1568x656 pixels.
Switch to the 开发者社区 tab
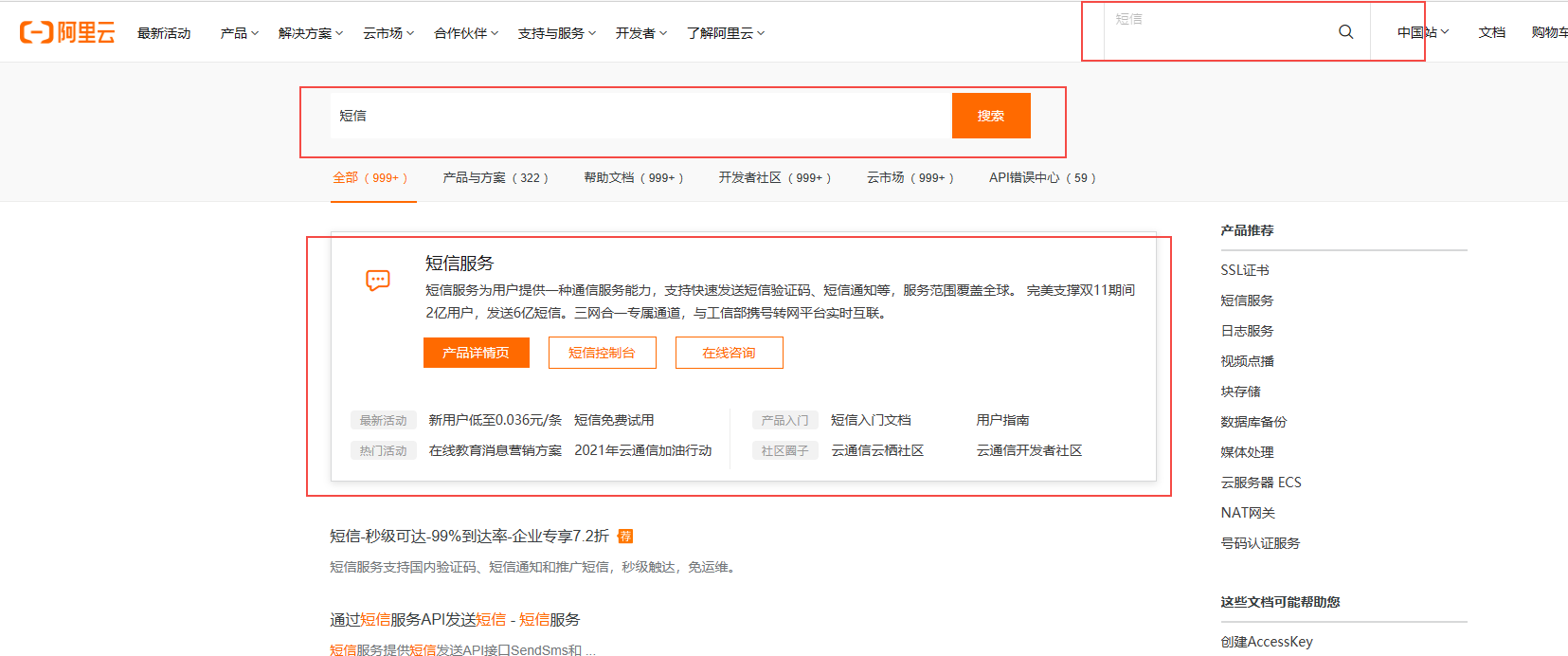(775, 177)
